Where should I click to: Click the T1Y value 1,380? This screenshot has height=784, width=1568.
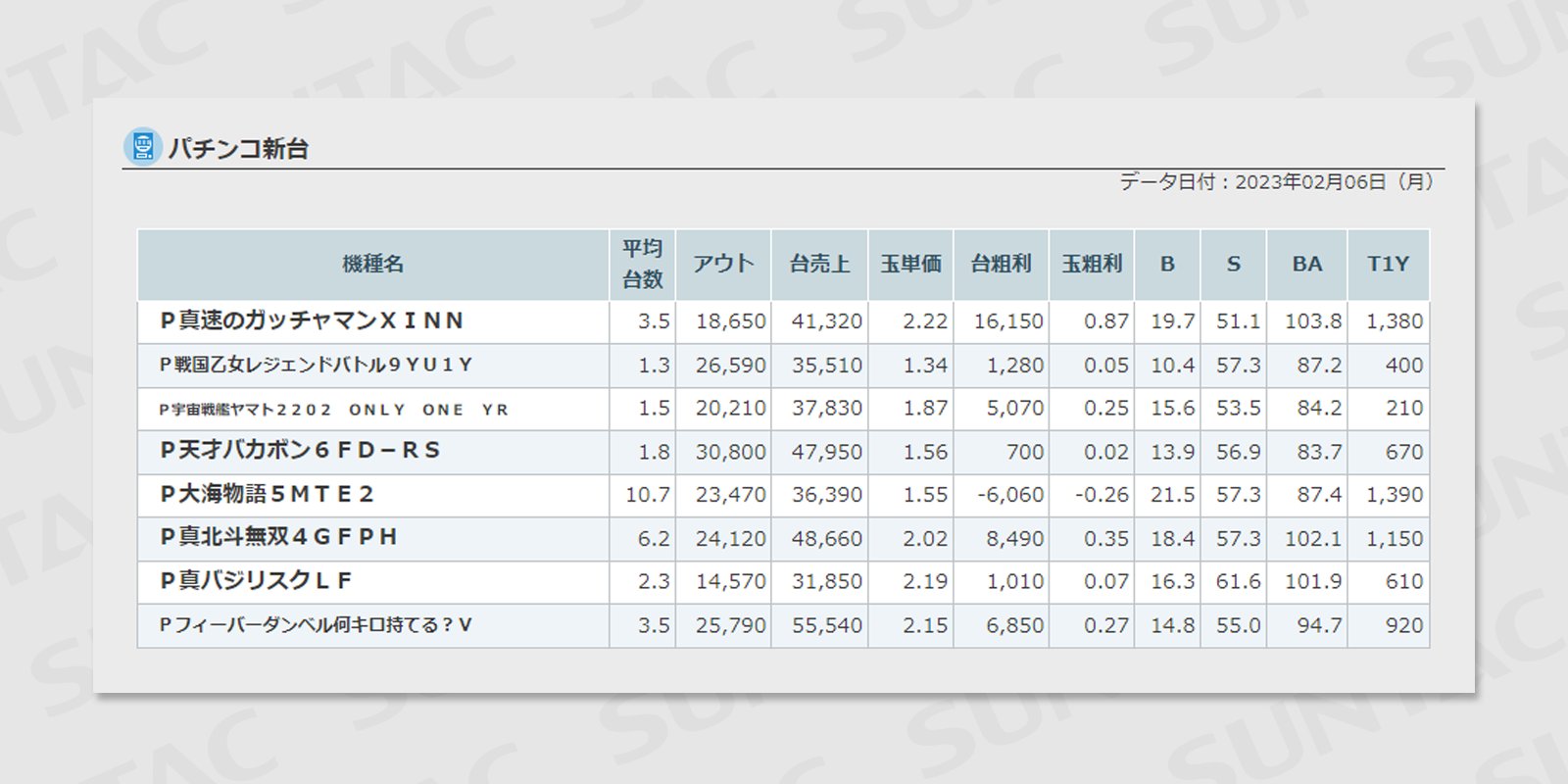point(1395,321)
